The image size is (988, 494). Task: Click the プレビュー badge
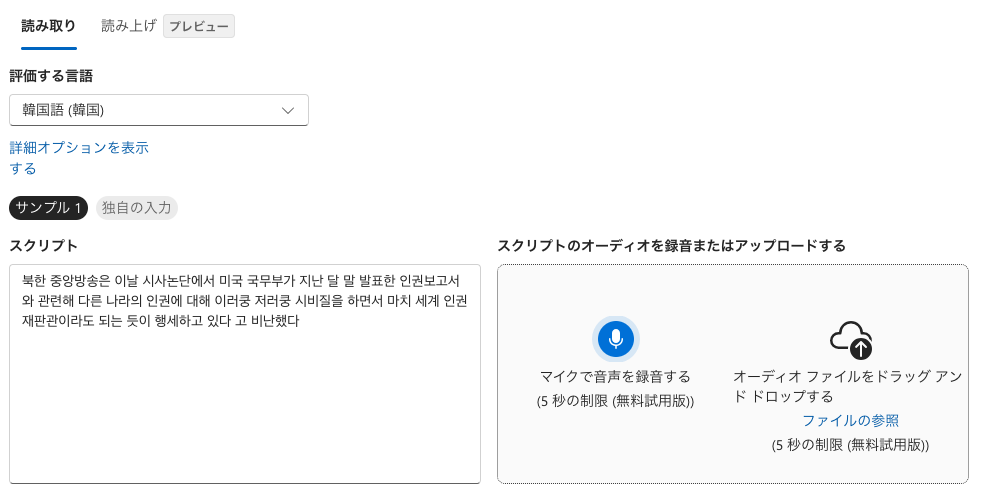[199, 26]
